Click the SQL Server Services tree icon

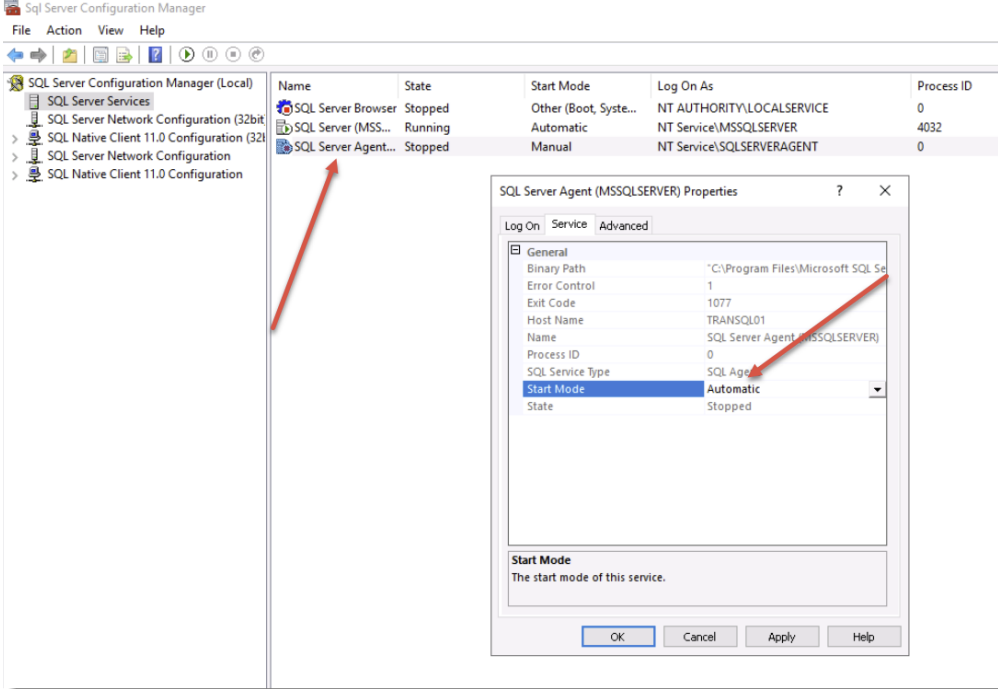pyautogui.click(x=34, y=101)
